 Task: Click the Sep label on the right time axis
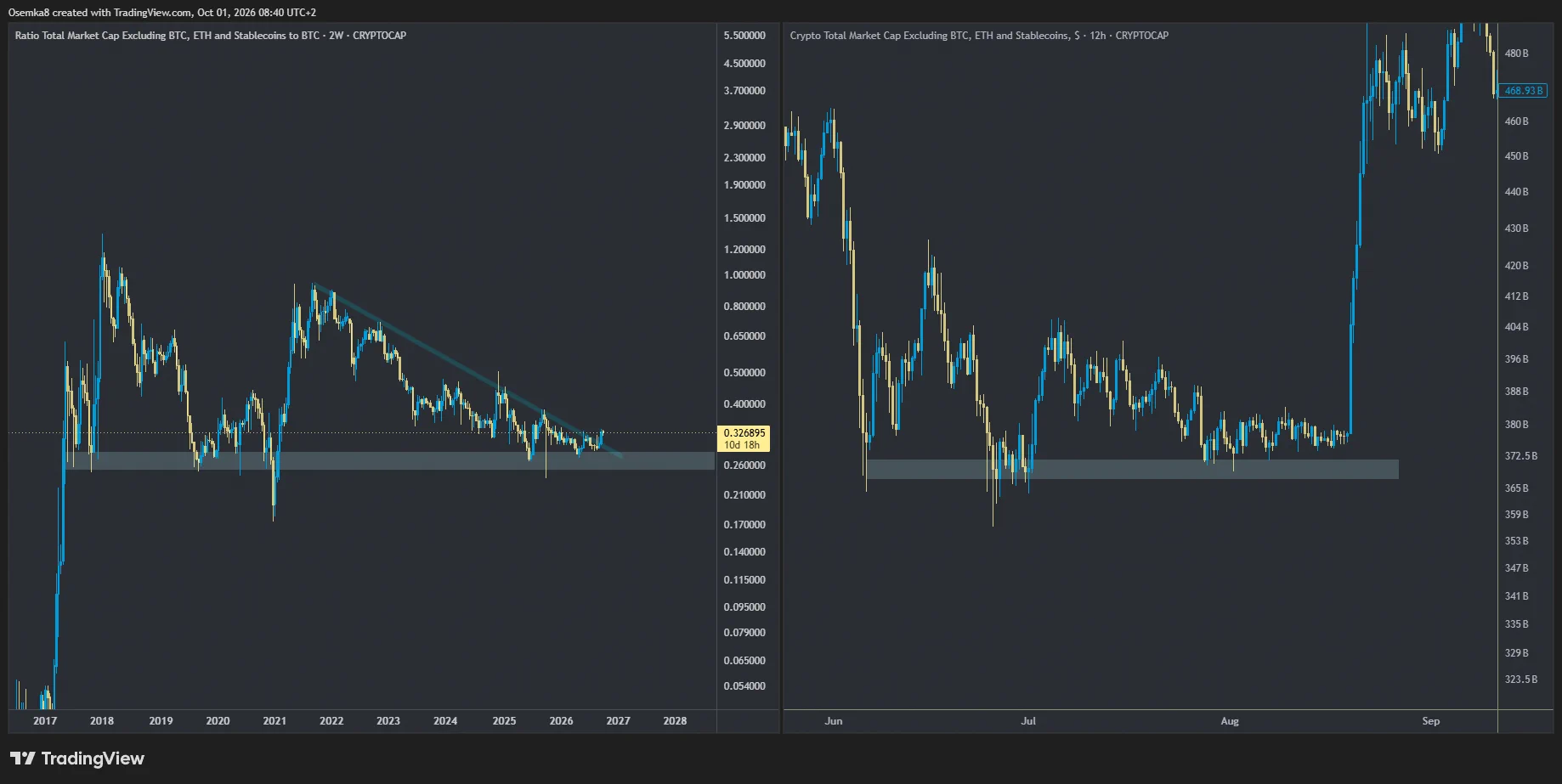tap(1431, 721)
